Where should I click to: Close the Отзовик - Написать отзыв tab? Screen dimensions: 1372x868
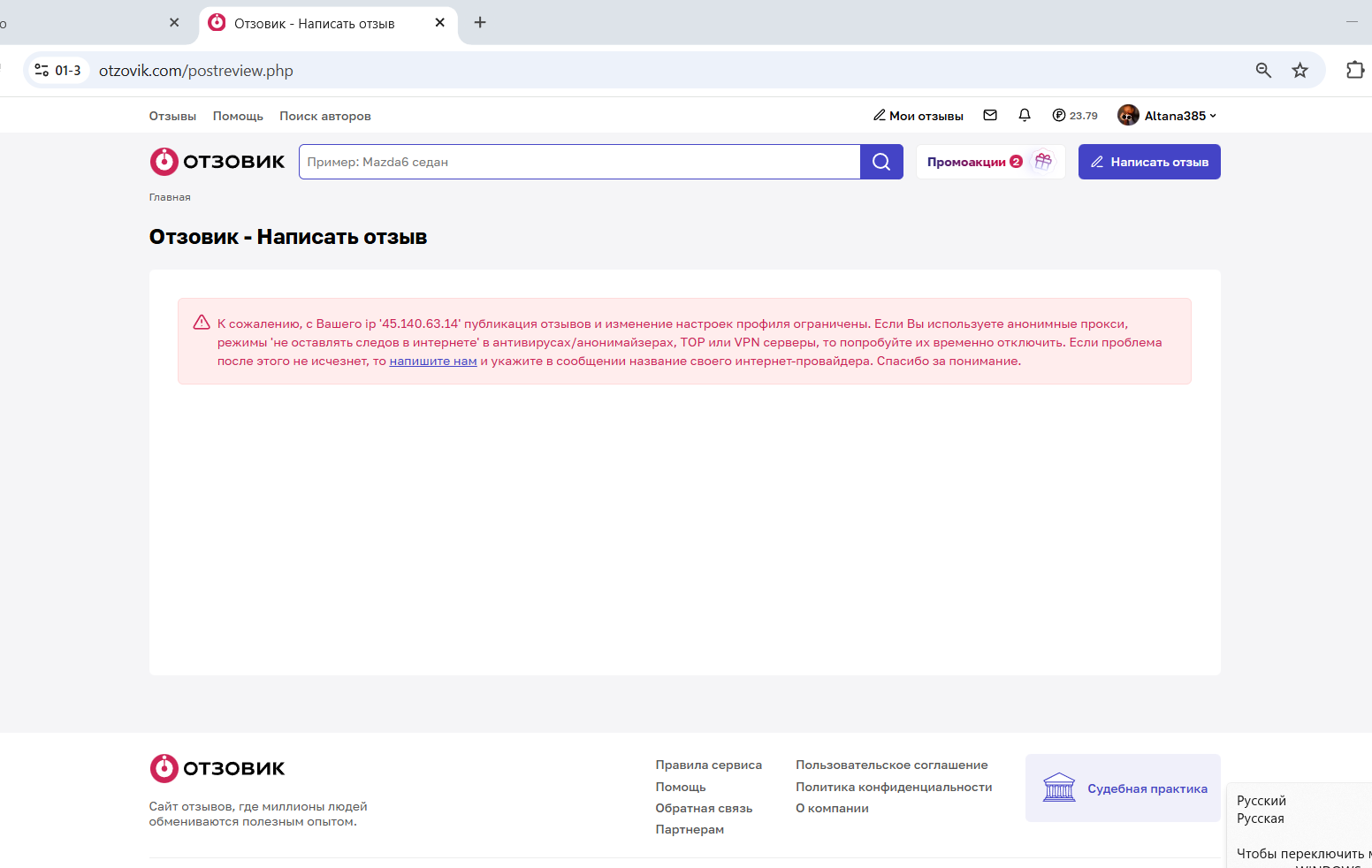pos(440,23)
